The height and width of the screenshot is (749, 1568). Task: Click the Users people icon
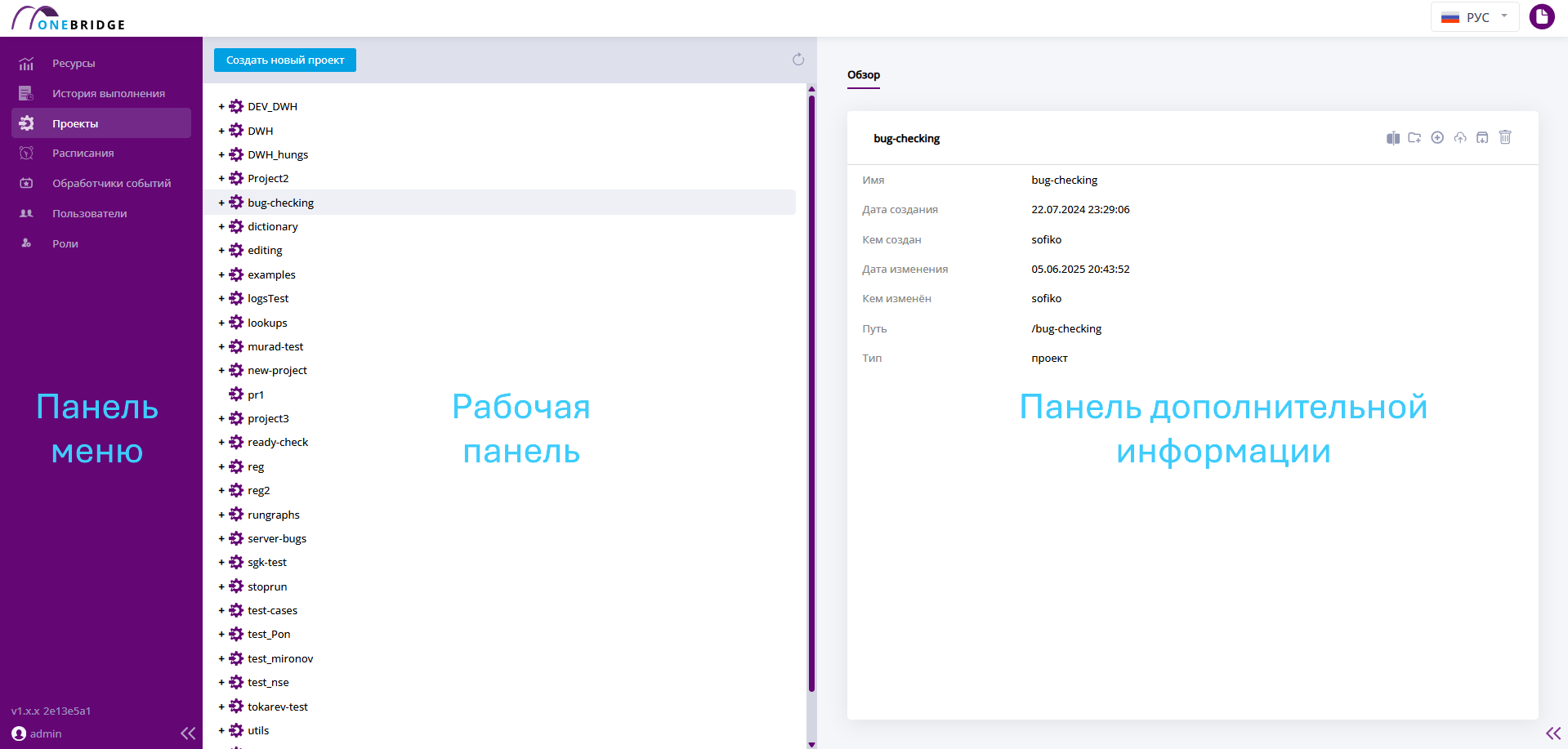click(x=26, y=213)
